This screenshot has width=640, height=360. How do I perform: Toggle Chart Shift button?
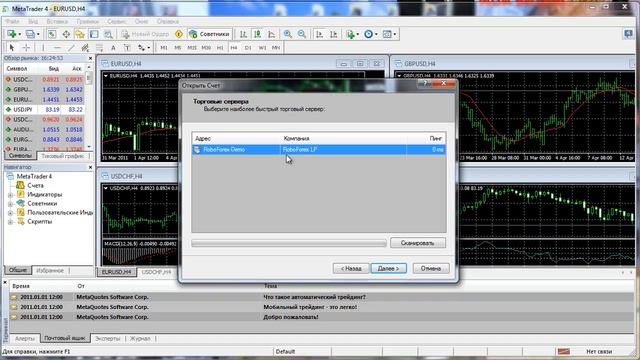[333, 34]
